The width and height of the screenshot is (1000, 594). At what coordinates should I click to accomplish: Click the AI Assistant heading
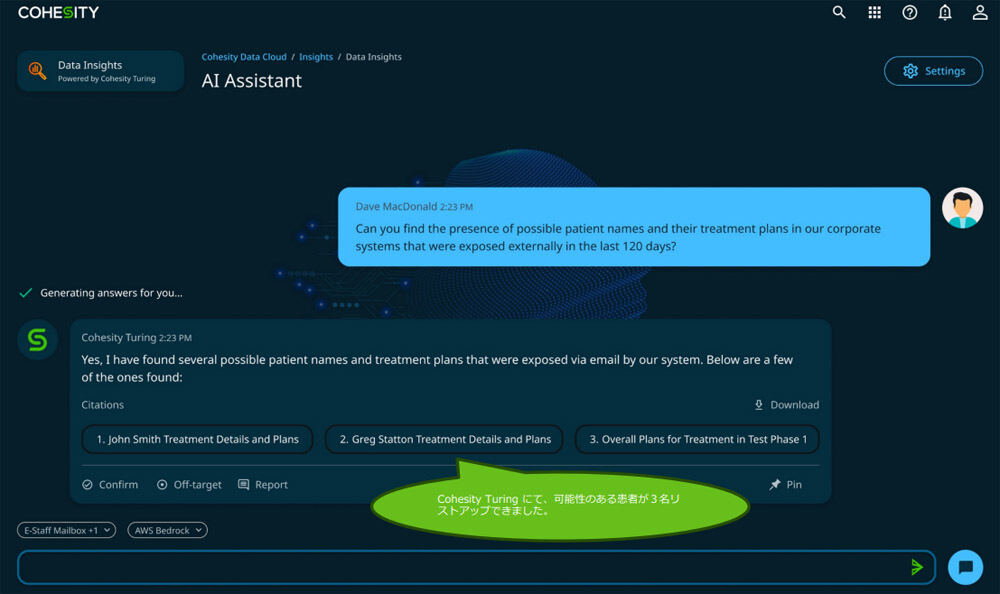(x=252, y=81)
